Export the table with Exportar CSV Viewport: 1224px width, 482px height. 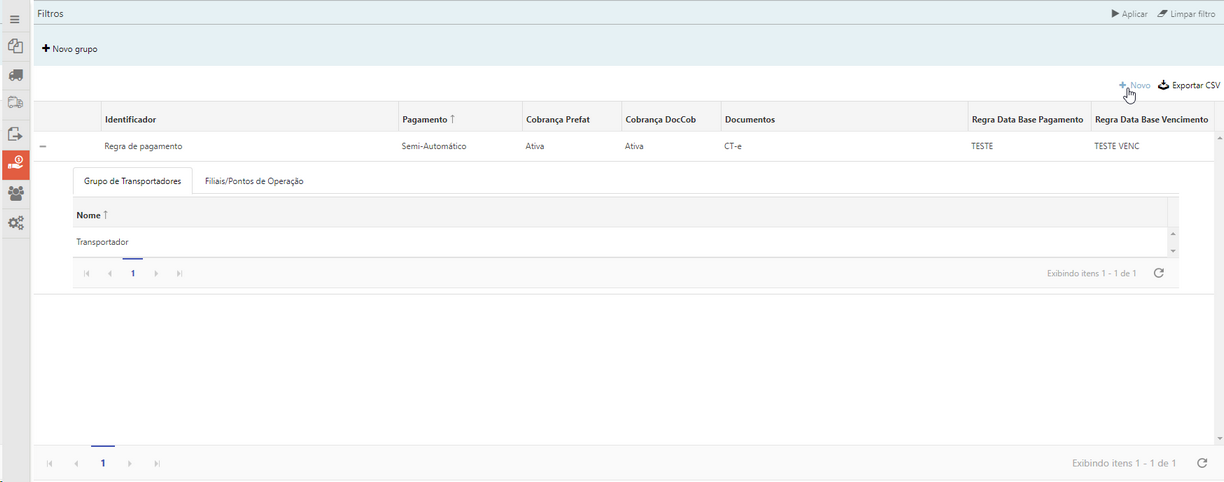(1189, 86)
